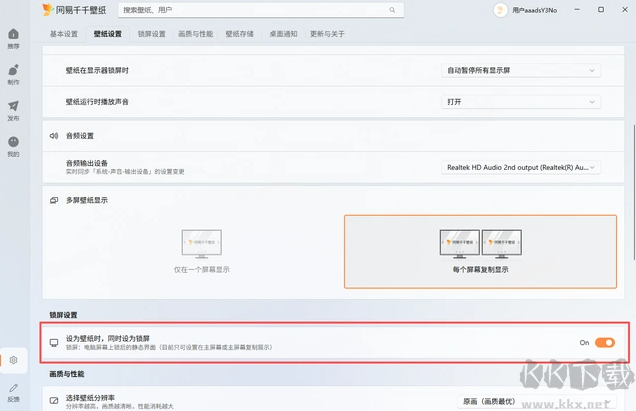This screenshot has height=411, width=636.
Task: Click the dual monitor thumbnail
Action: pos(481,244)
